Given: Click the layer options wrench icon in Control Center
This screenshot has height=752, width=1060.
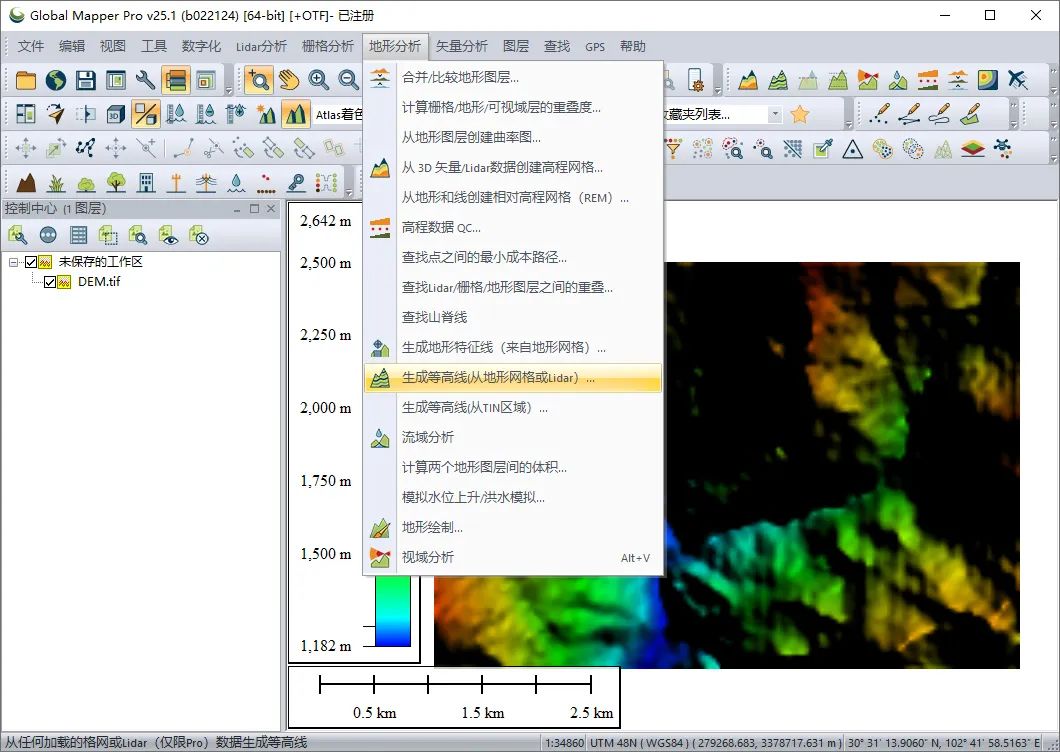Looking at the screenshot, I should (18, 235).
